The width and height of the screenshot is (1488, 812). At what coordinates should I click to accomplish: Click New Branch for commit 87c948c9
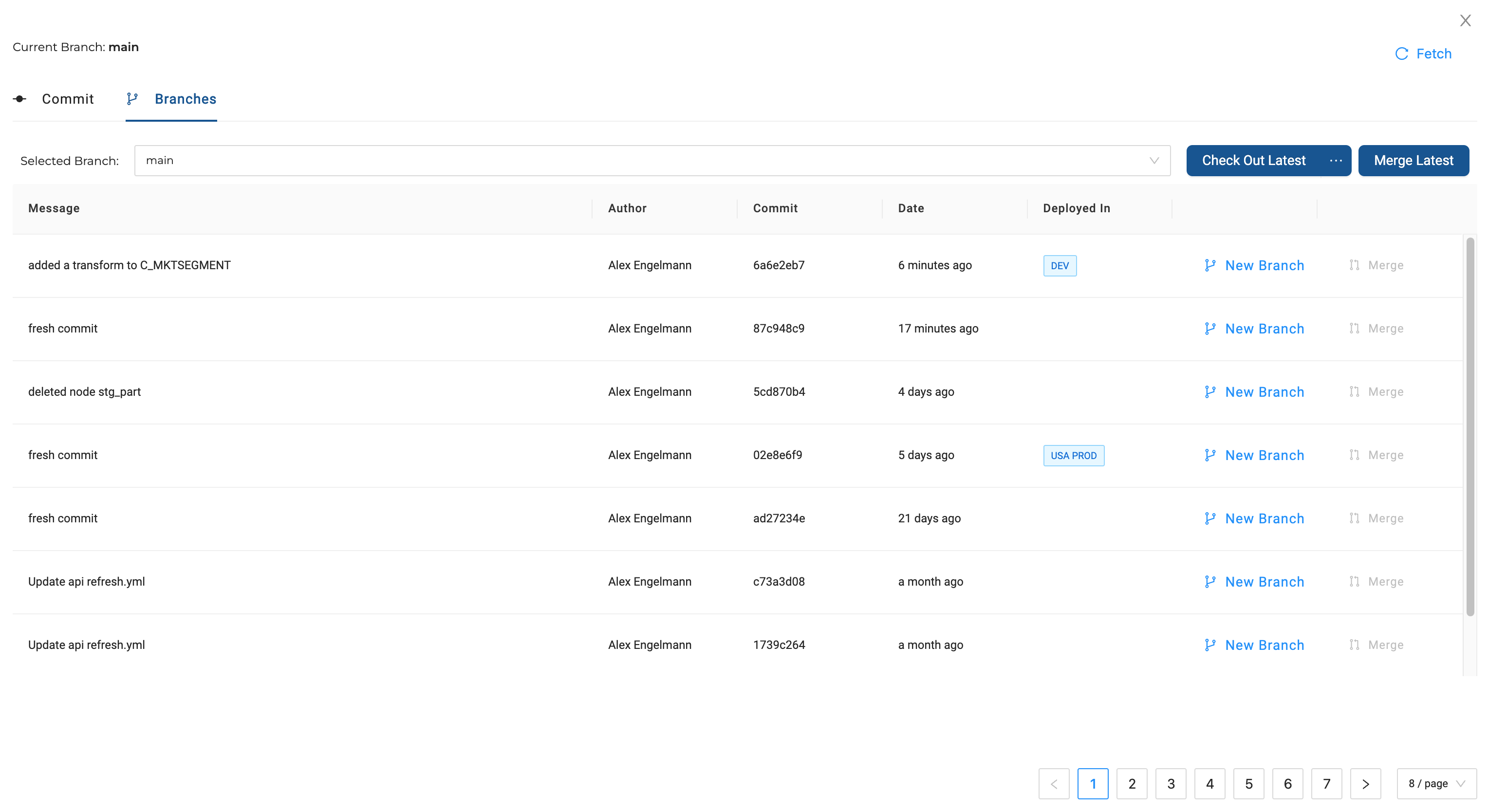pyautogui.click(x=1264, y=329)
